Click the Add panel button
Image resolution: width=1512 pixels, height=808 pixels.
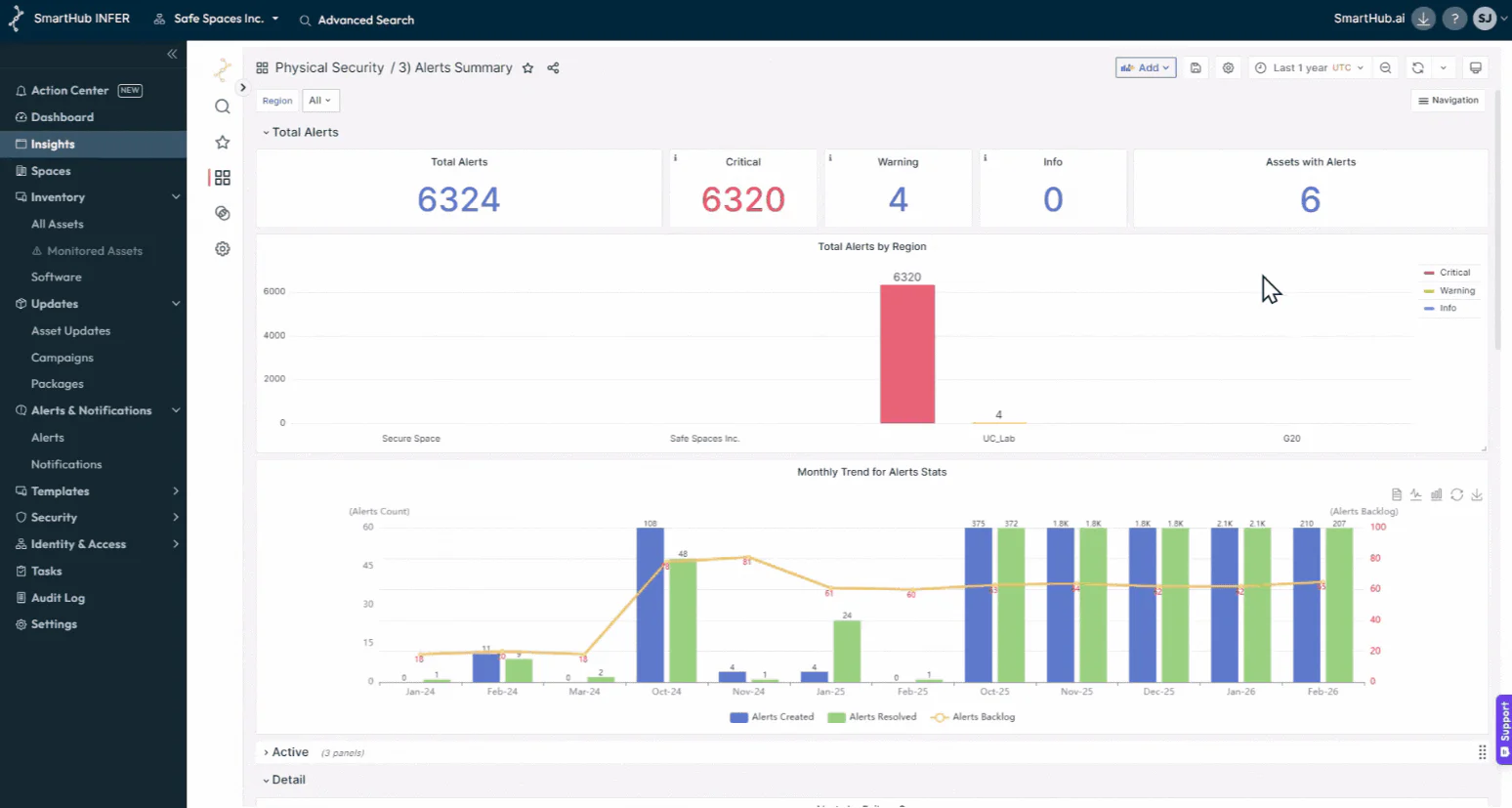click(1145, 68)
